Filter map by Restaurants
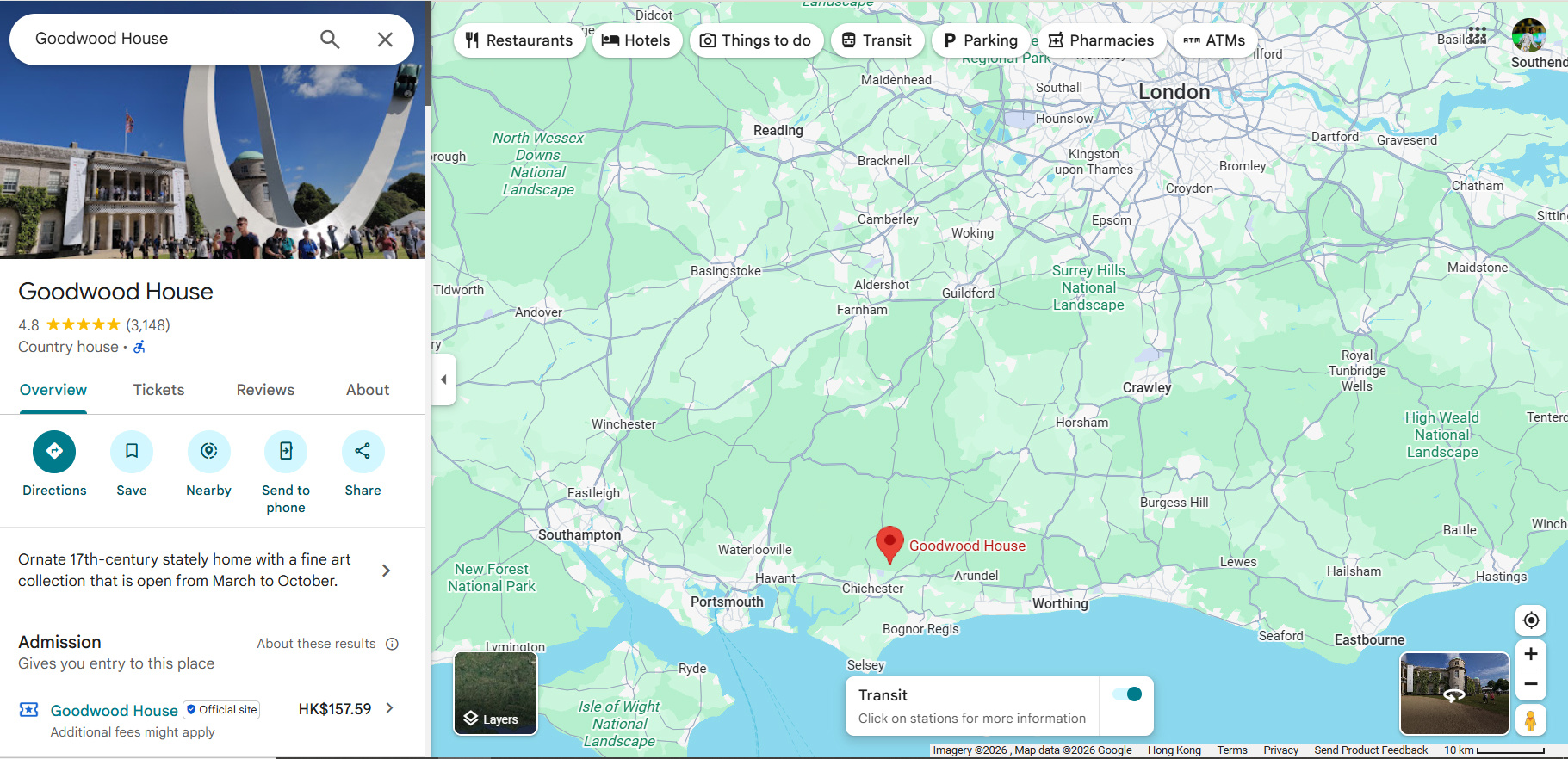The width and height of the screenshot is (1568, 759). click(519, 40)
